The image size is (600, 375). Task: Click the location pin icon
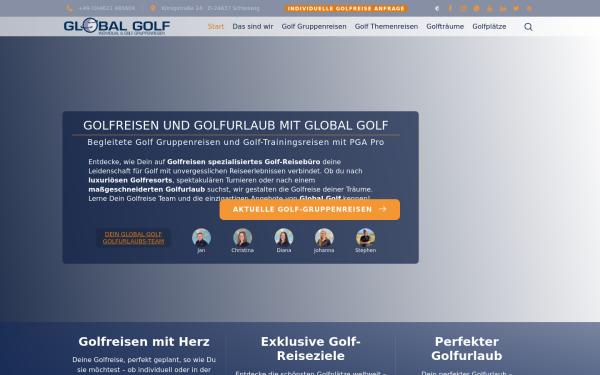tap(153, 8)
